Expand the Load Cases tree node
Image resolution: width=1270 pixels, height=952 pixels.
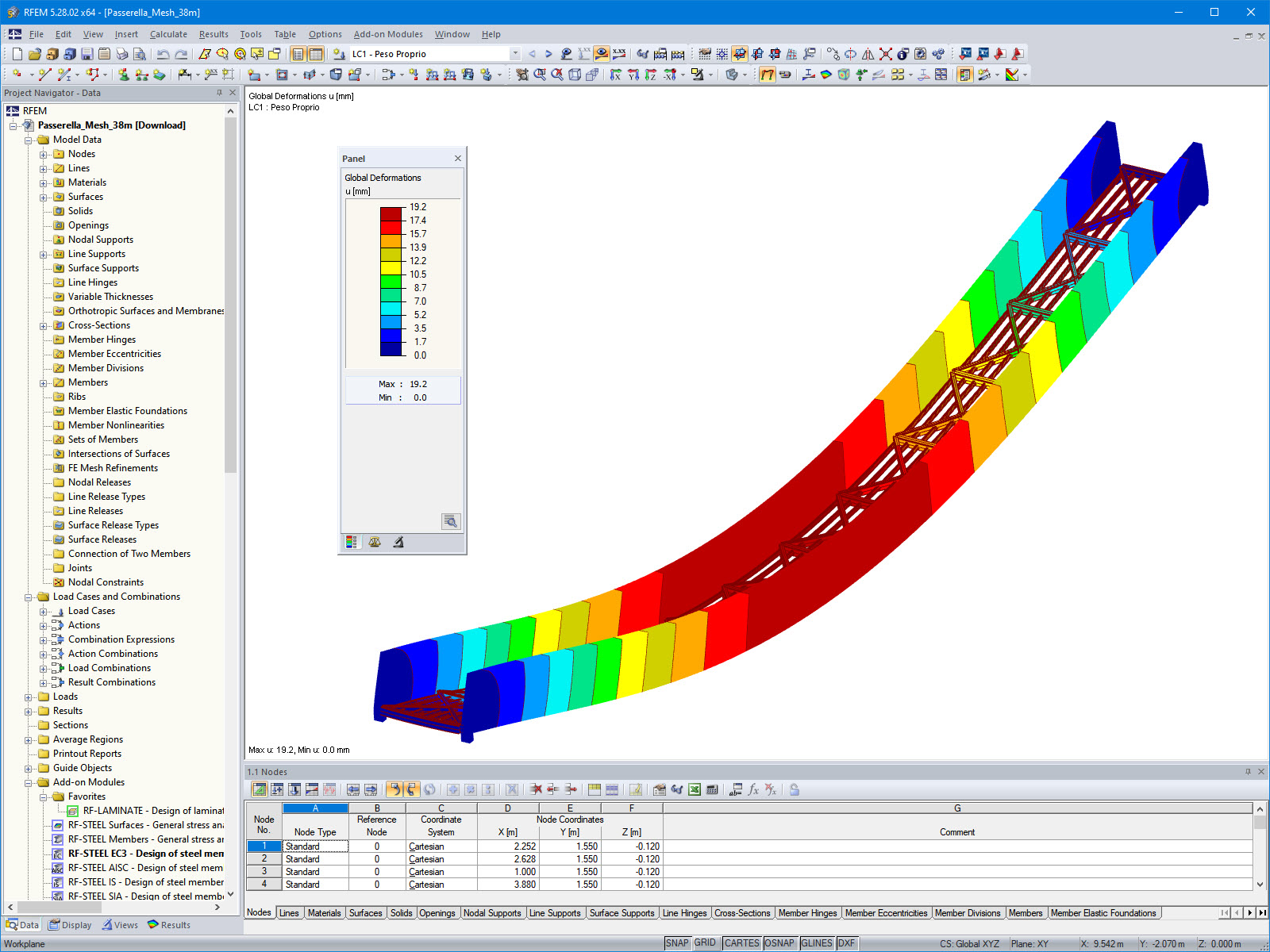coord(44,611)
